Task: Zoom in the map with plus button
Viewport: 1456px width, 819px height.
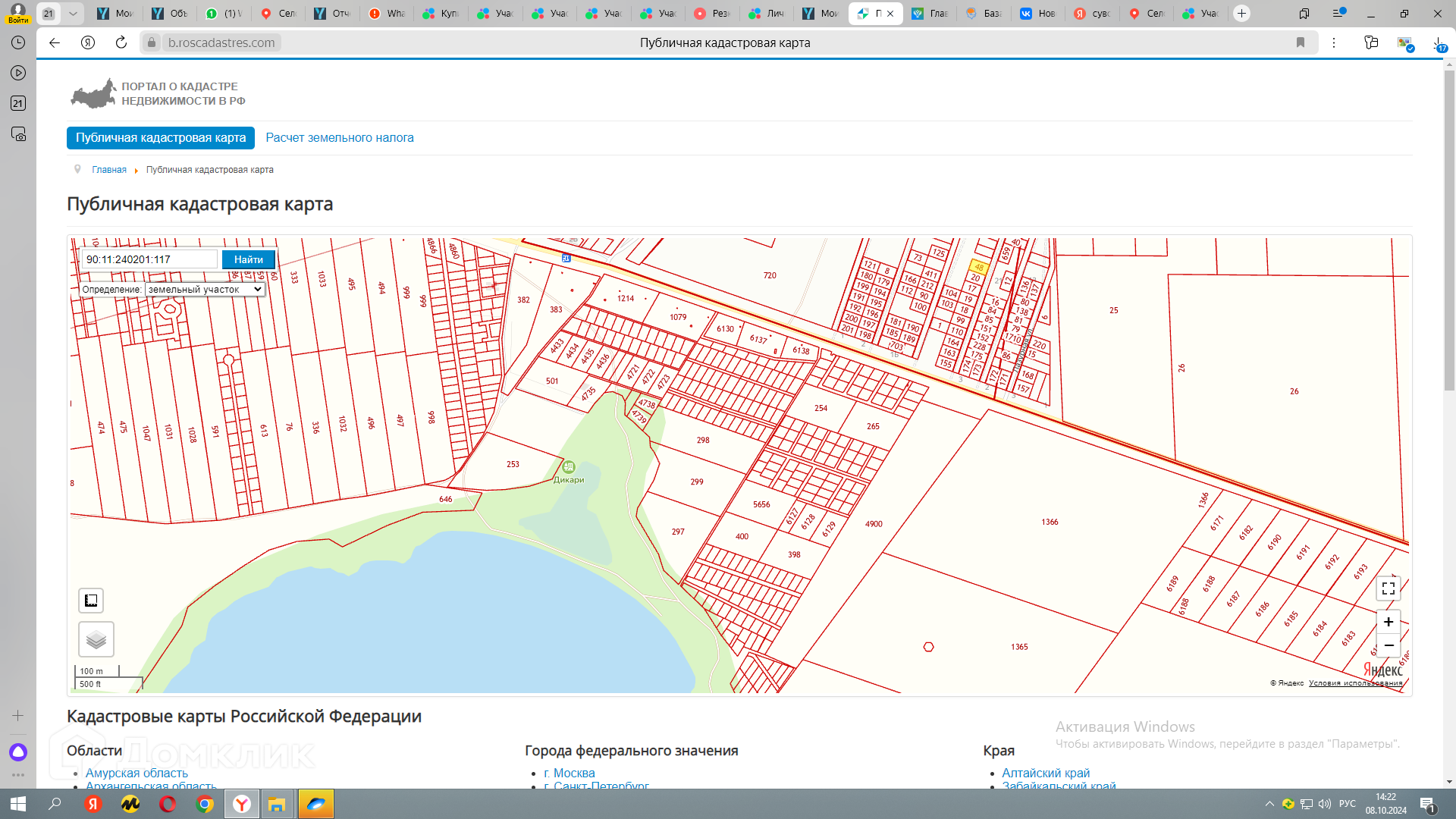Action: [x=1388, y=622]
